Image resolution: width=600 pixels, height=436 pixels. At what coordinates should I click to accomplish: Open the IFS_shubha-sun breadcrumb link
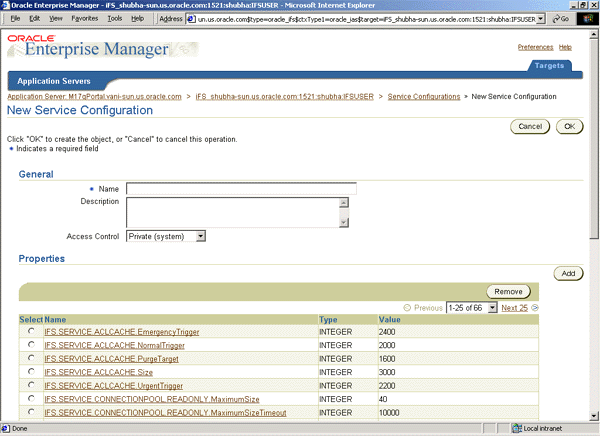(284, 96)
